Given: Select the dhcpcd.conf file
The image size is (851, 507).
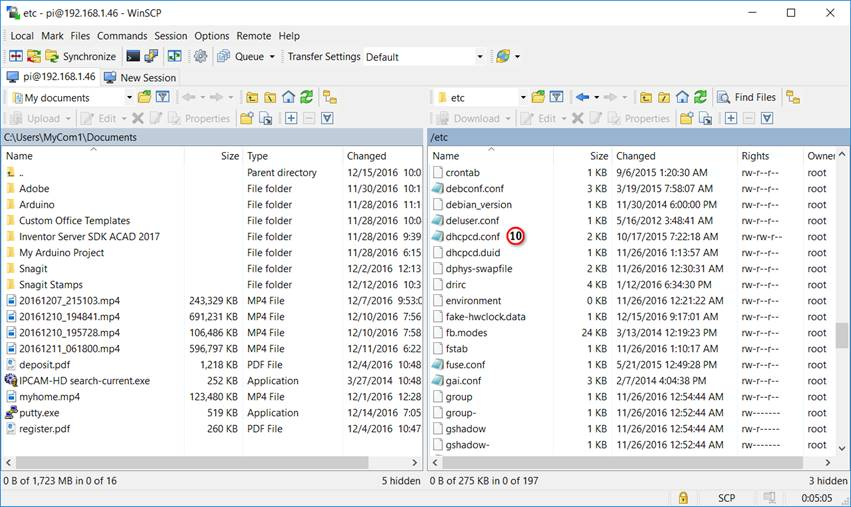Looking at the screenshot, I should [x=472, y=237].
